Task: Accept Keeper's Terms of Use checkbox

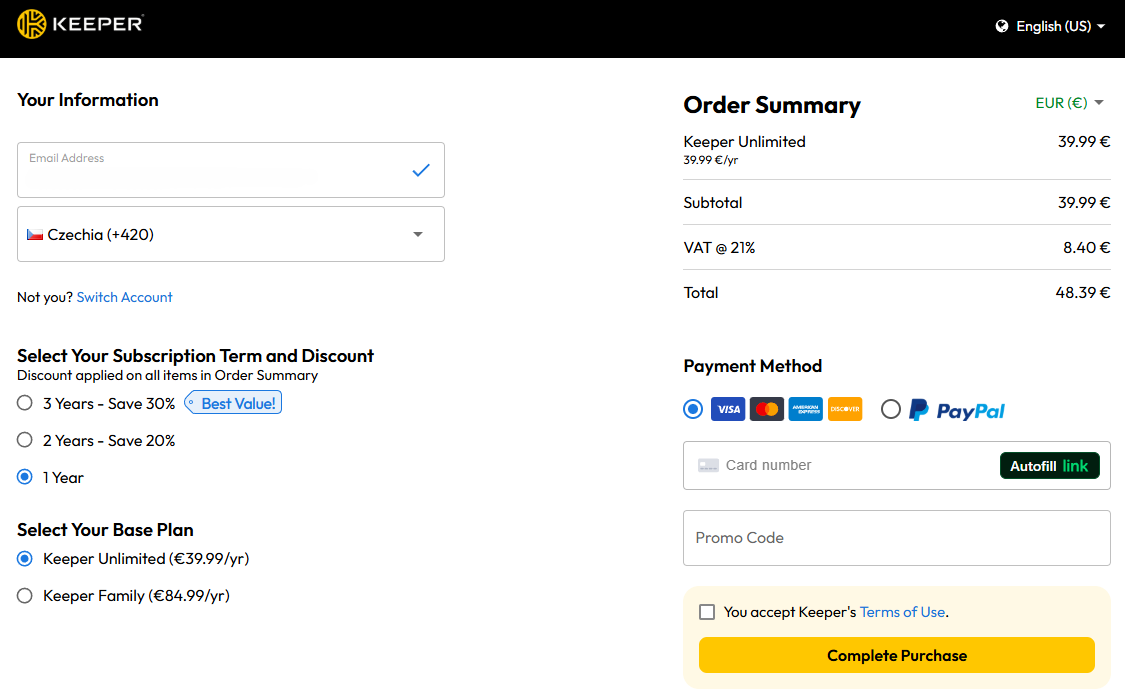Action: 707,612
